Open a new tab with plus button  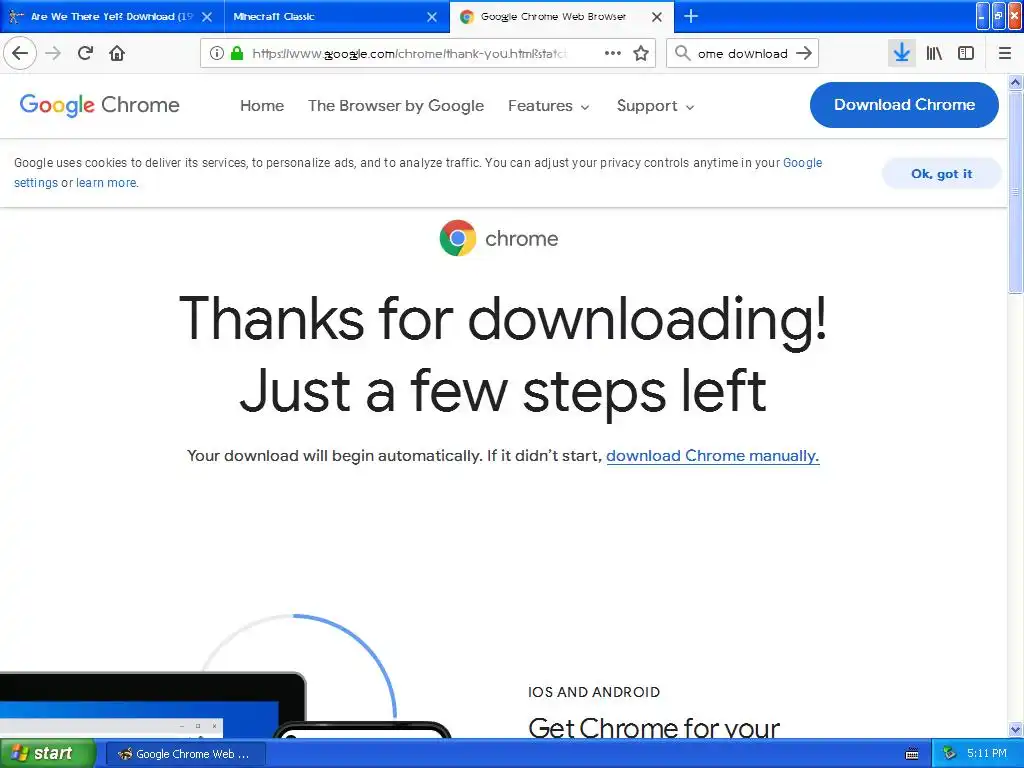tap(691, 16)
